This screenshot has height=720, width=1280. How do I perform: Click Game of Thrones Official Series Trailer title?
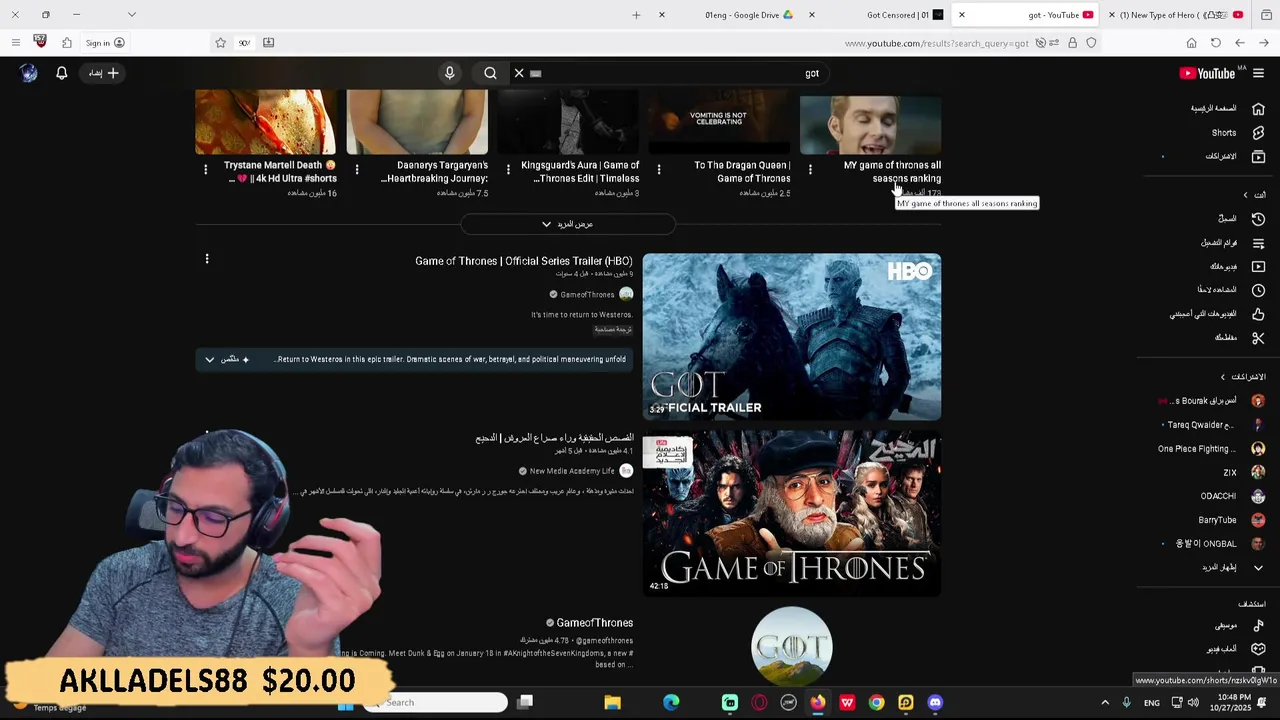point(523,261)
